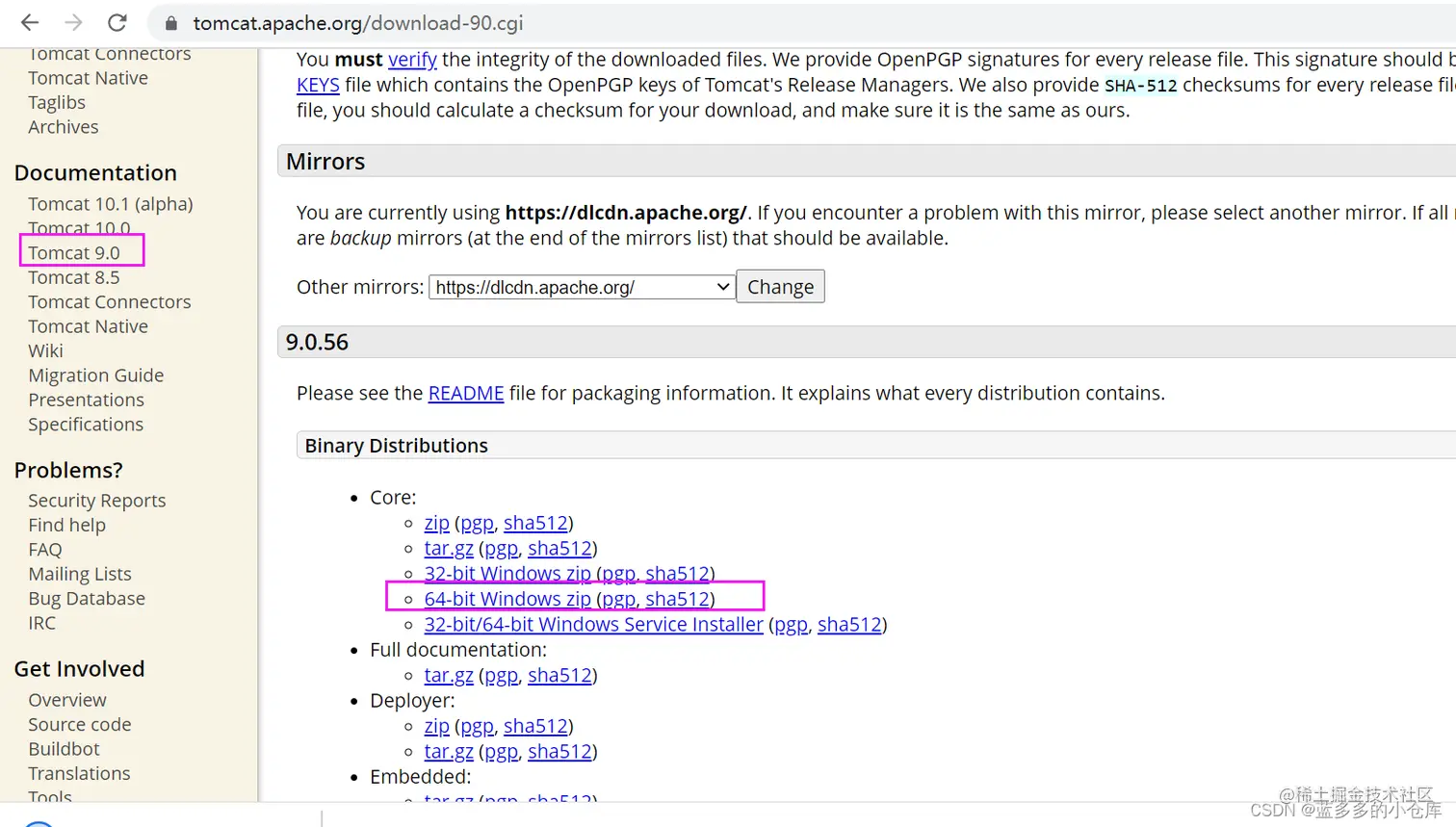Open the FAQ sidebar link
This screenshot has width=1456, height=827.
click(x=44, y=550)
